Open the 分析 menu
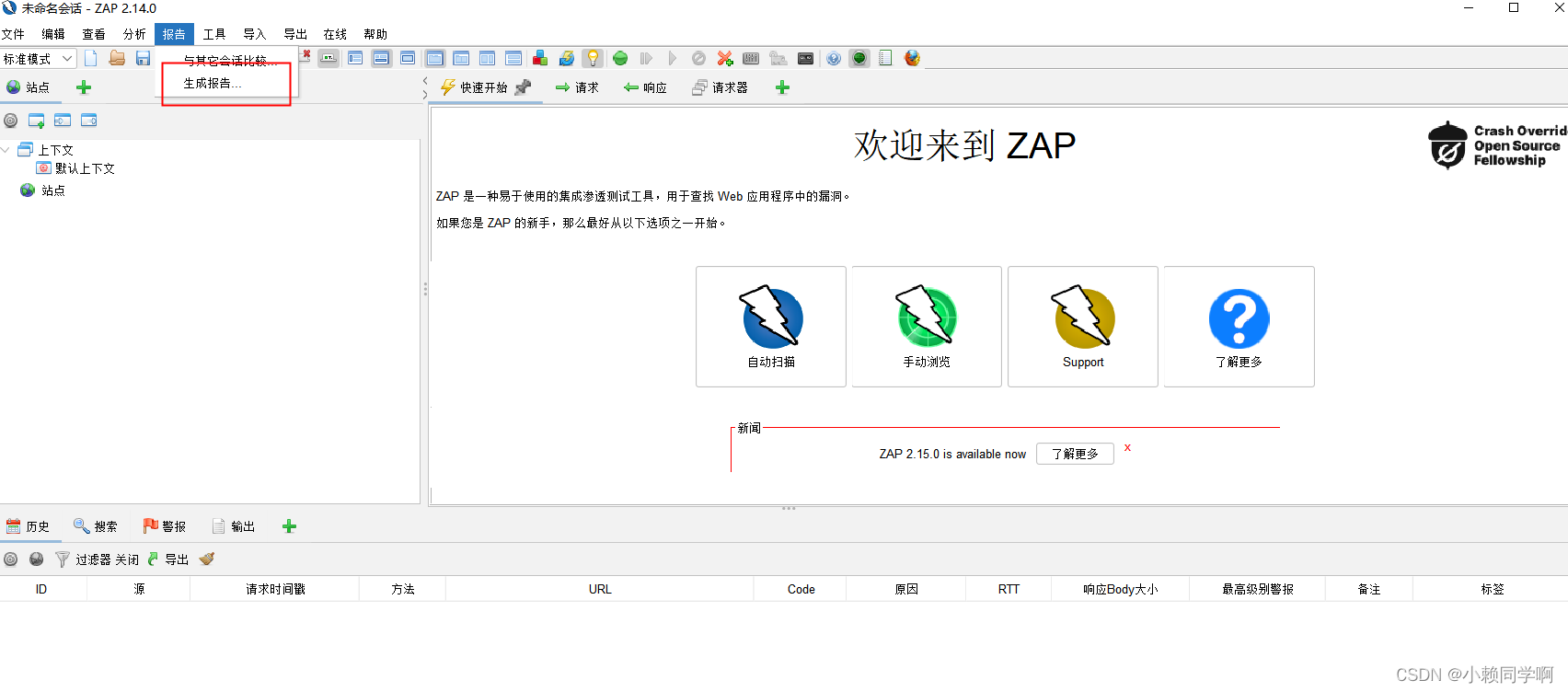The height and width of the screenshot is (692, 1568). click(134, 34)
